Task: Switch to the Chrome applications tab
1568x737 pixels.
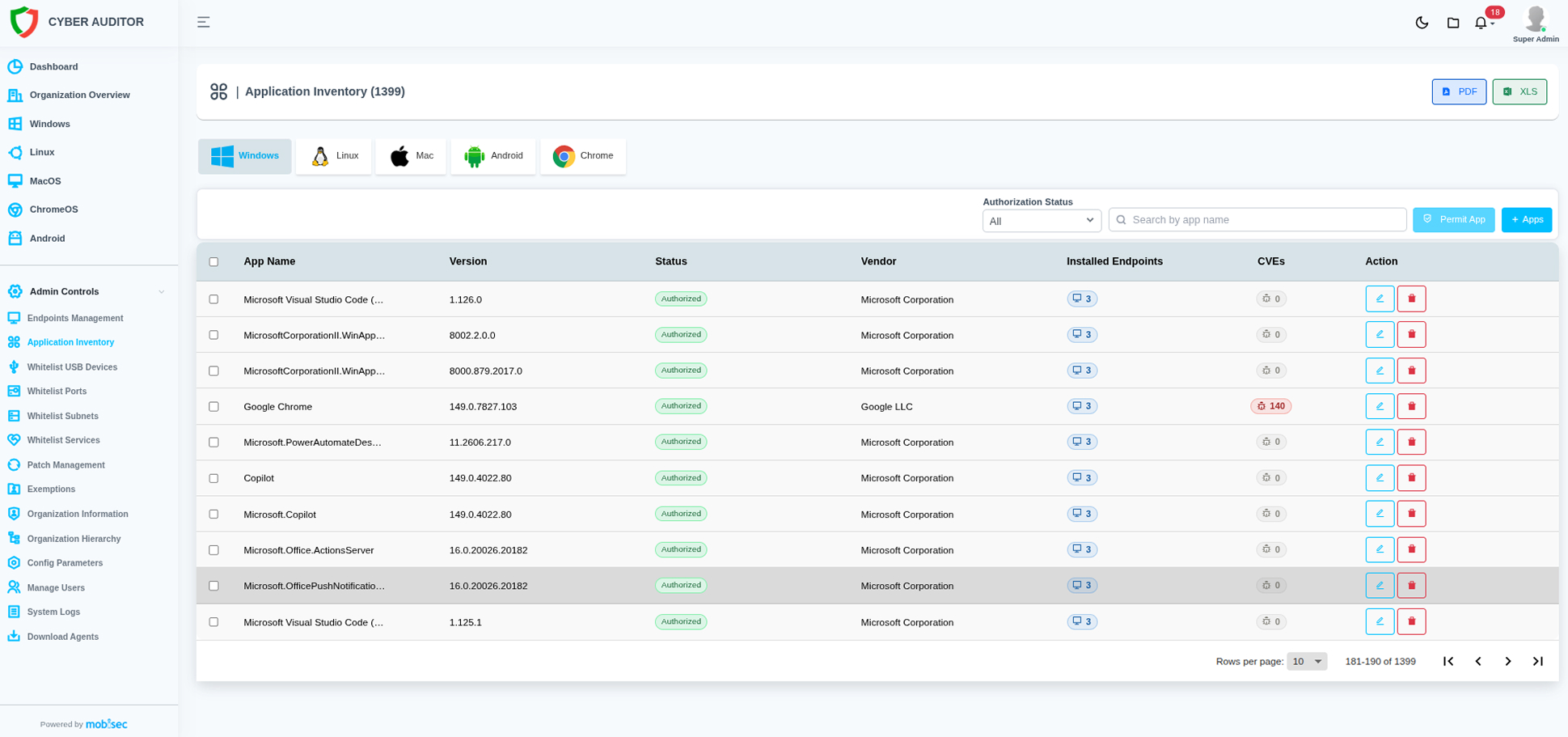Action: [583, 156]
